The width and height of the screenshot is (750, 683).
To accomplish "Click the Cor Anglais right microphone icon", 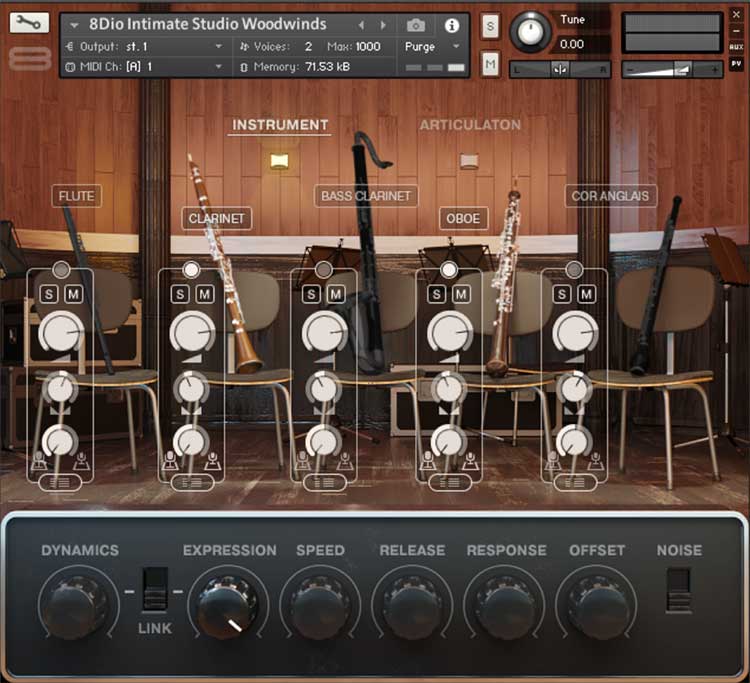I will tap(596, 462).
